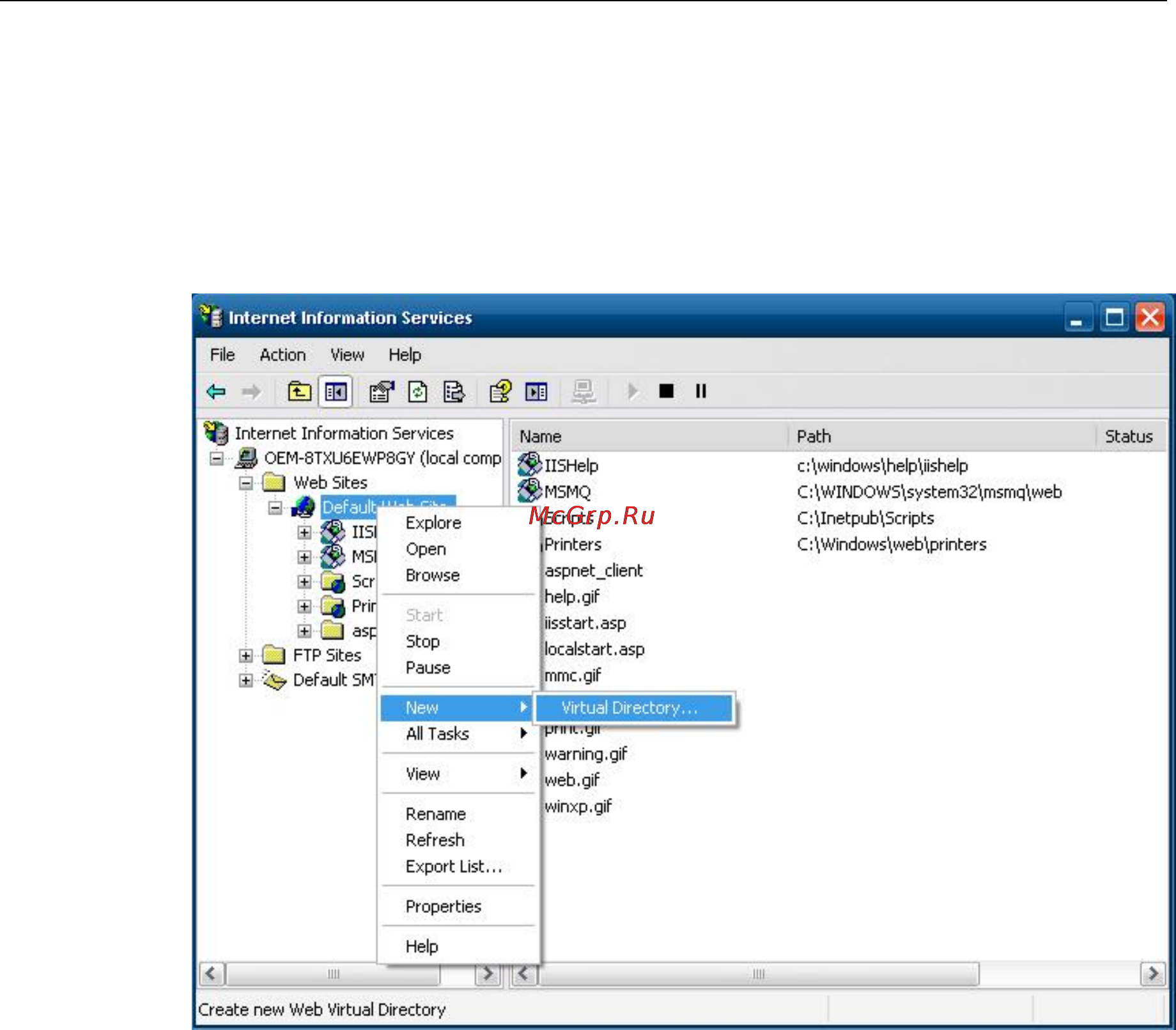
Task: Select Virtual Directory... in the submenu
Action: (x=634, y=708)
